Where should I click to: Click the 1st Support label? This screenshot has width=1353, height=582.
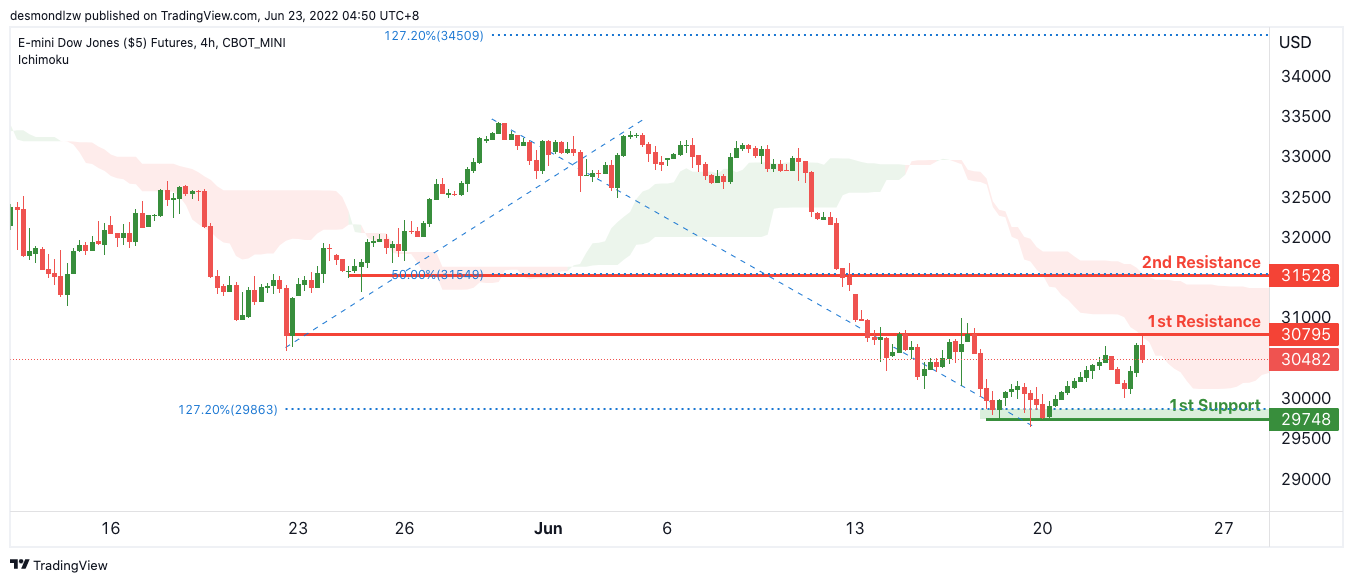click(x=1214, y=406)
